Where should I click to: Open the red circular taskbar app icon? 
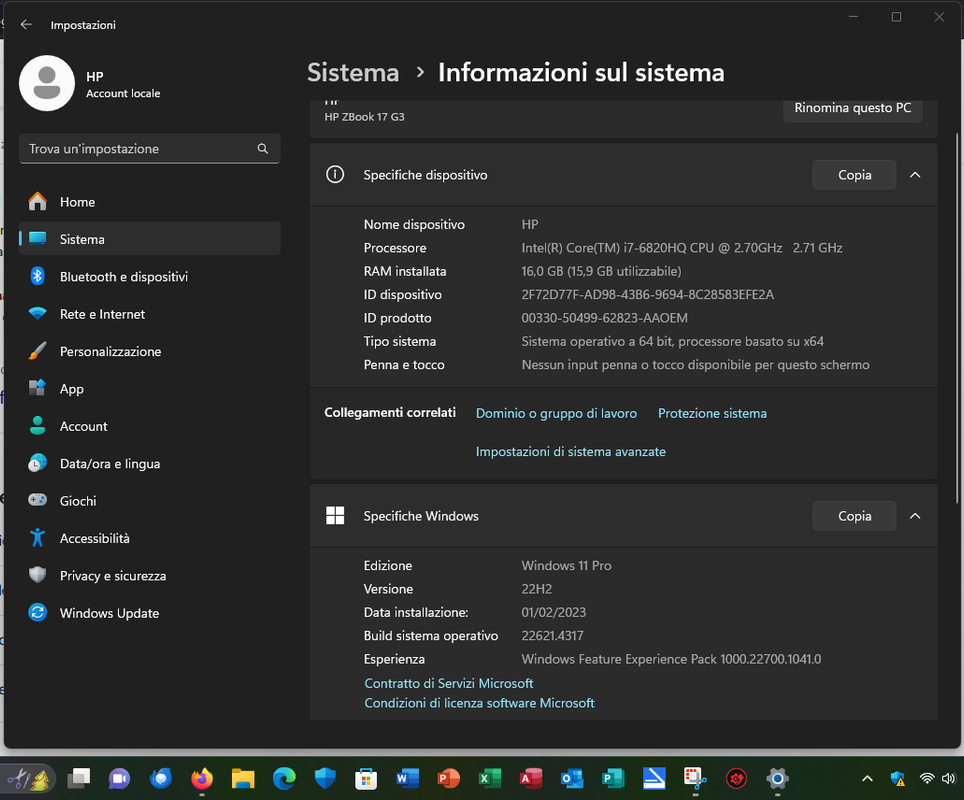click(736, 778)
